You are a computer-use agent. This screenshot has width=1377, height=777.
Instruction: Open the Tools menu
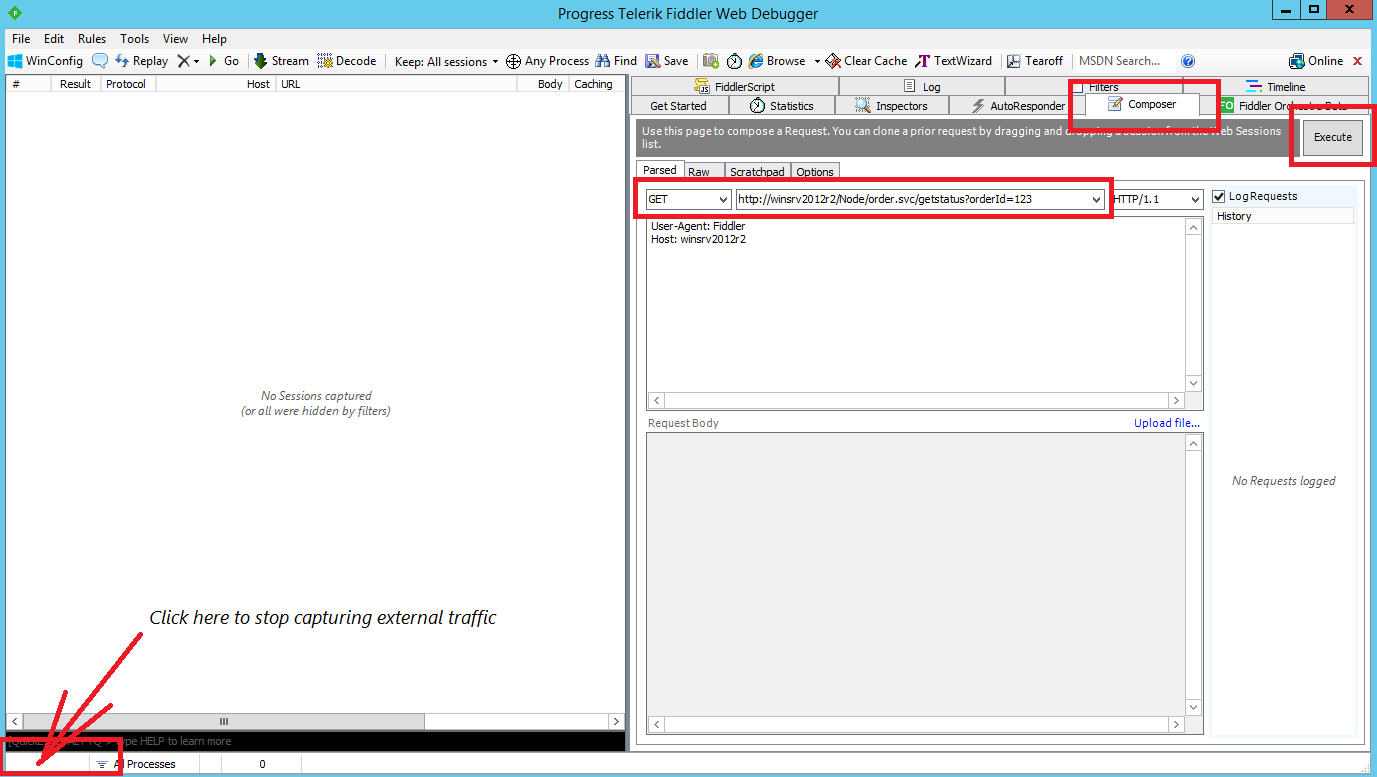click(134, 39)
